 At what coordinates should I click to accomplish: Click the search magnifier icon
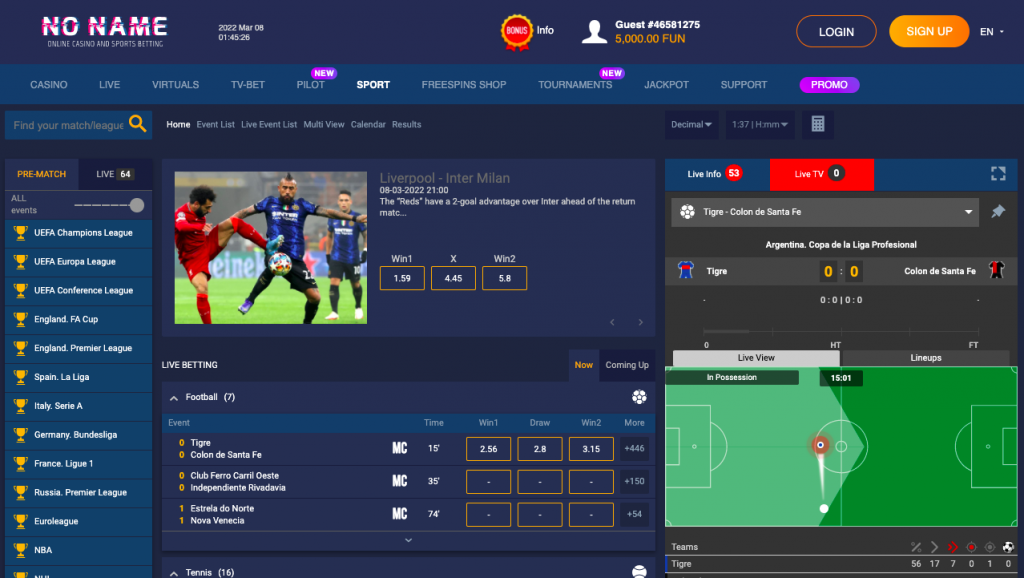tap(138, 123)
